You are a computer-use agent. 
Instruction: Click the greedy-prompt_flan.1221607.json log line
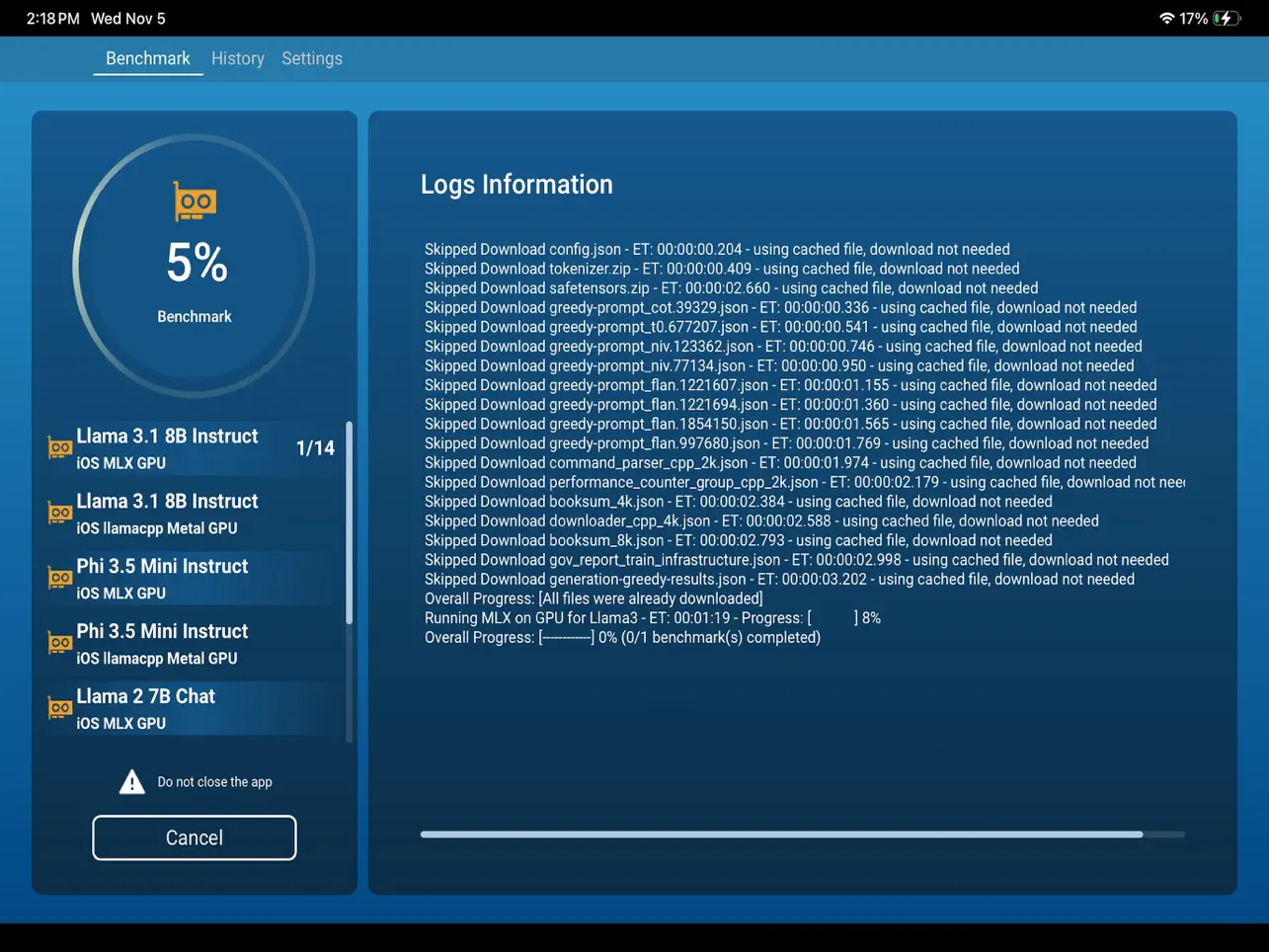[x=790, y=385]
